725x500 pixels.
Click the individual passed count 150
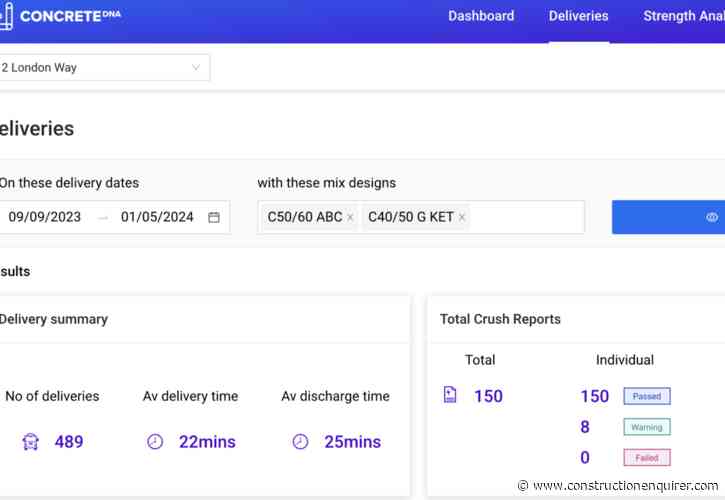click(595, 396)
